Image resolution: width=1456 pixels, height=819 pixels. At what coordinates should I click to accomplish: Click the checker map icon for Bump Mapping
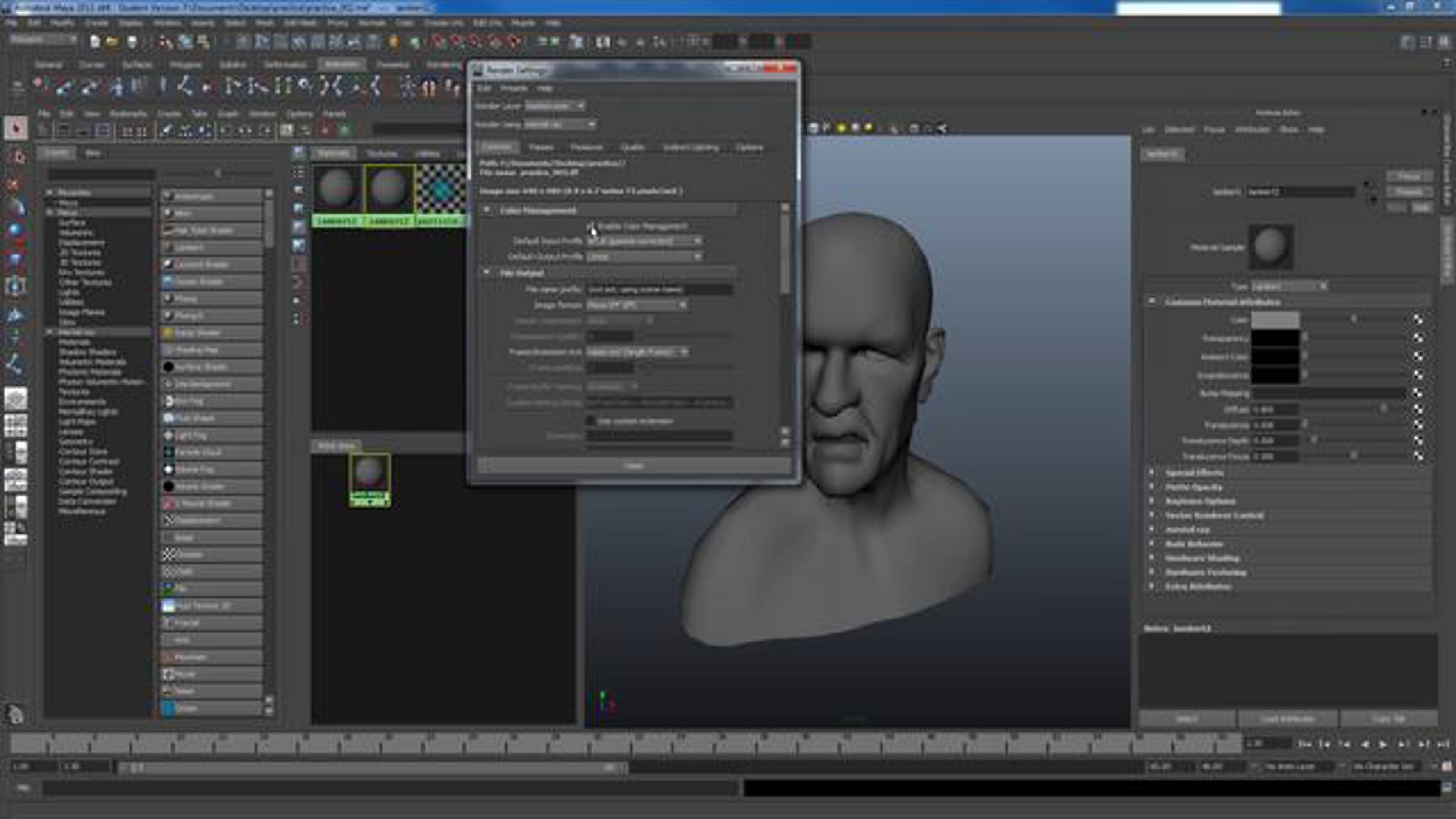coord(1418,394)
